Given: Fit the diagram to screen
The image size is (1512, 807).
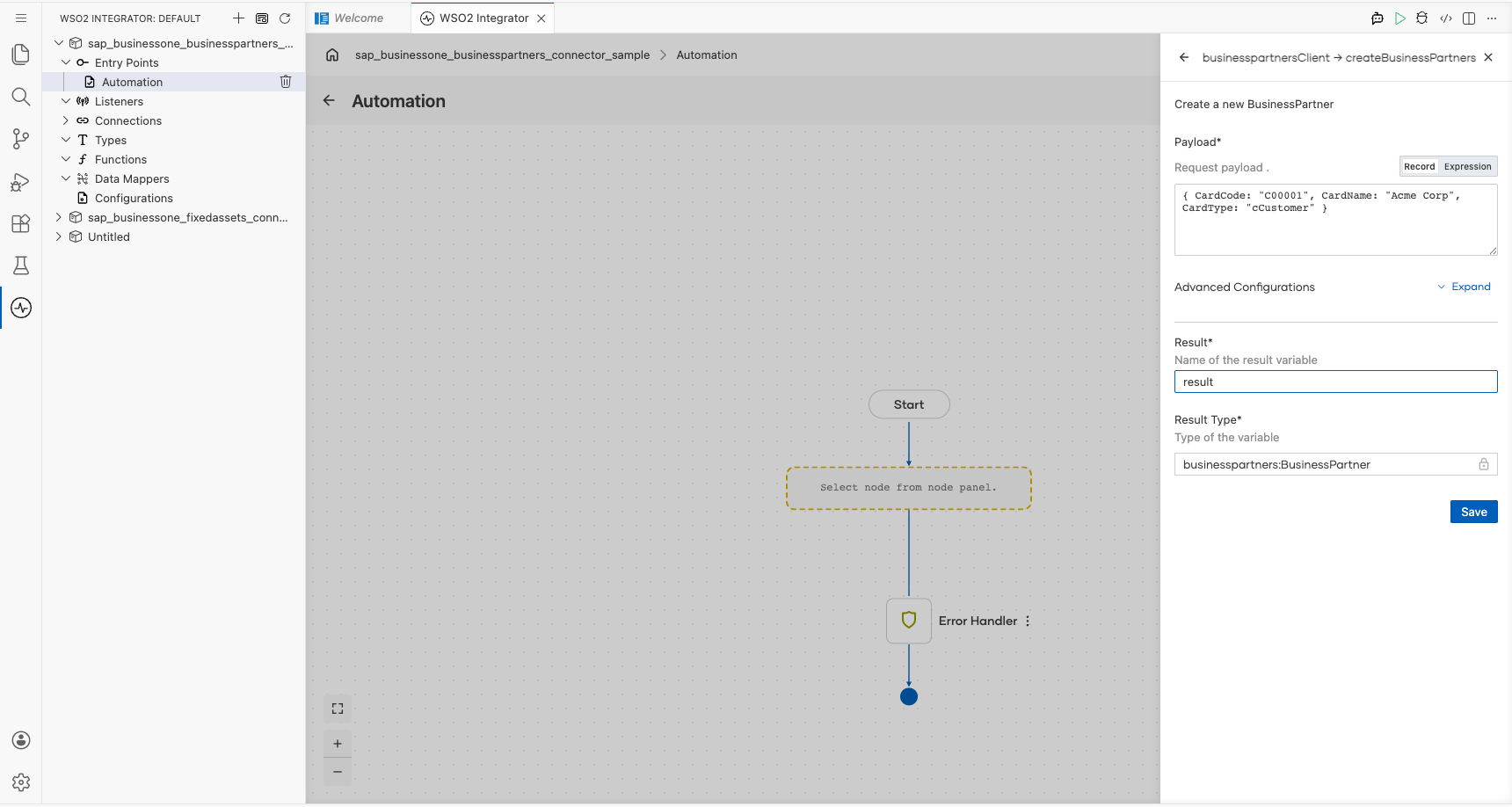Looking at the screenshot, I should pyautogui.click(x=338, y=709).
